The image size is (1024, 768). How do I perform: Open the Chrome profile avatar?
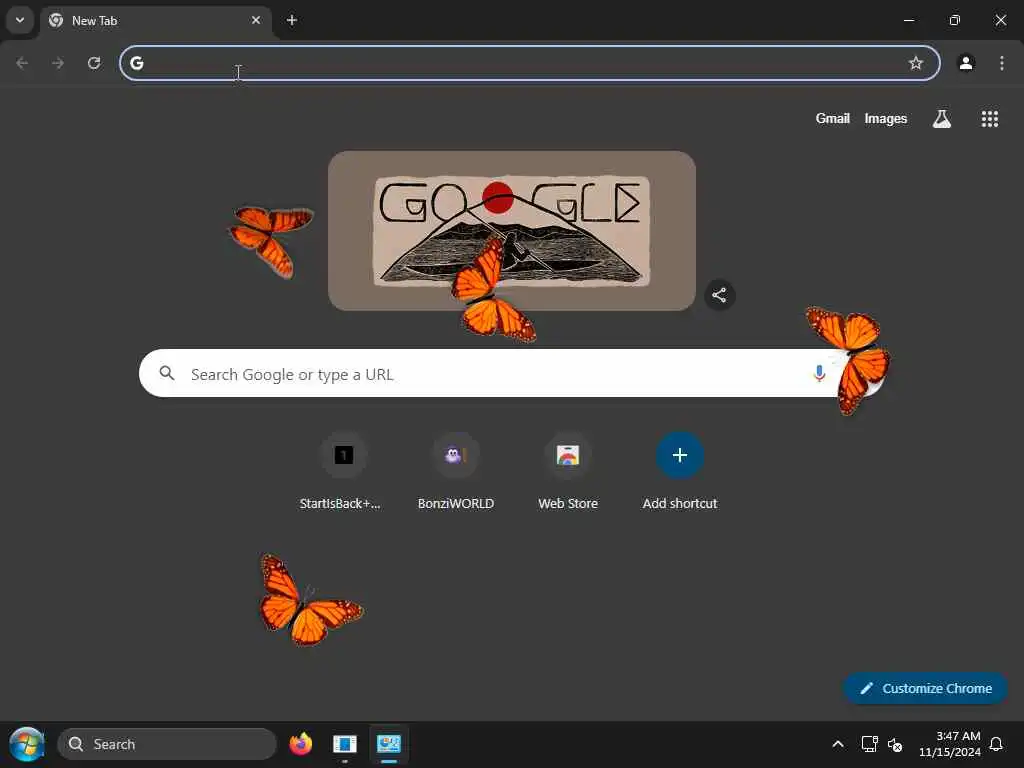click(966, 63)
